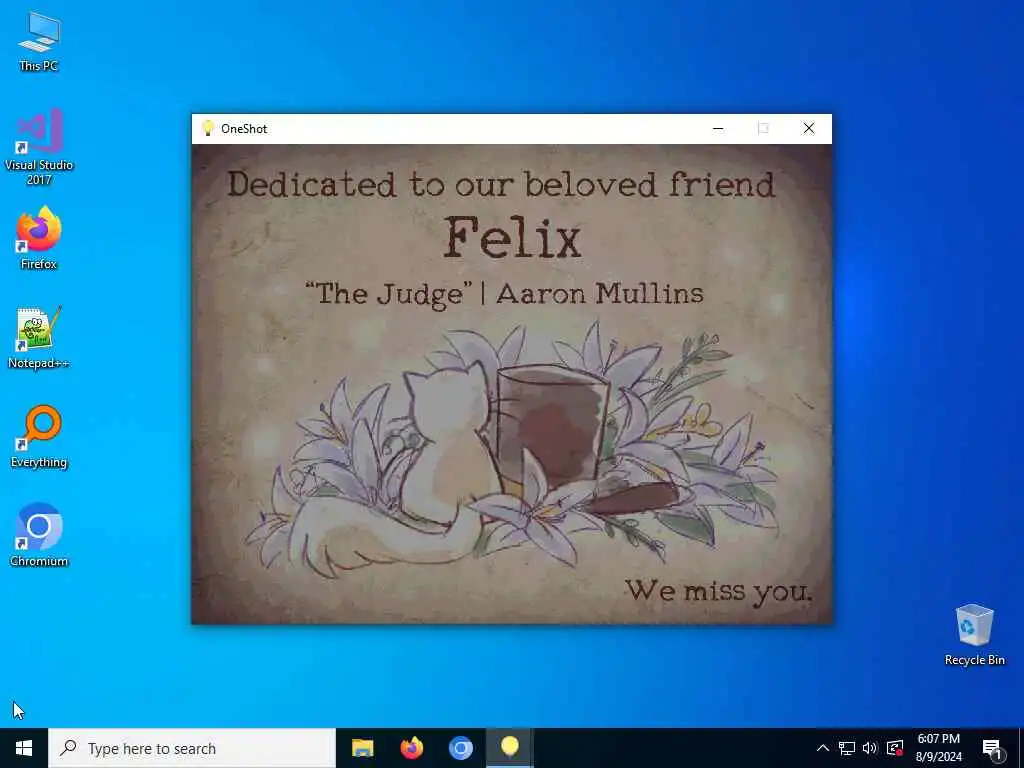Show hidden system tray icons

click(823, 748)
